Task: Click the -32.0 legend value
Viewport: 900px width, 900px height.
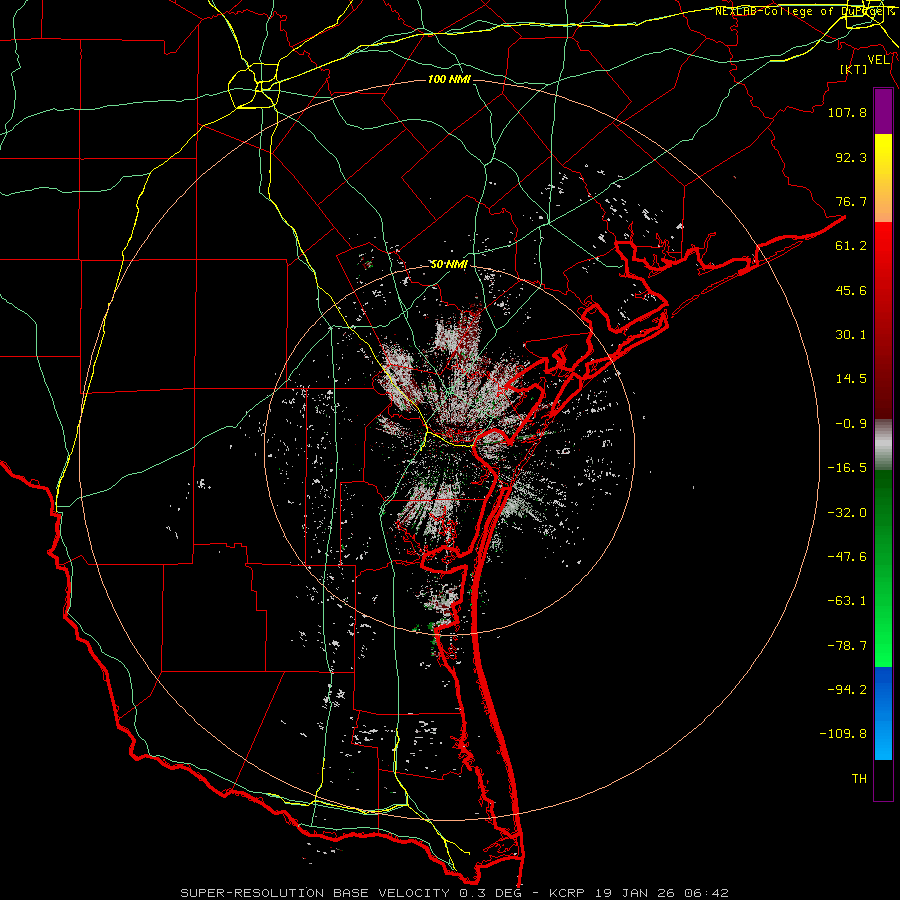Action: point(847,513)
